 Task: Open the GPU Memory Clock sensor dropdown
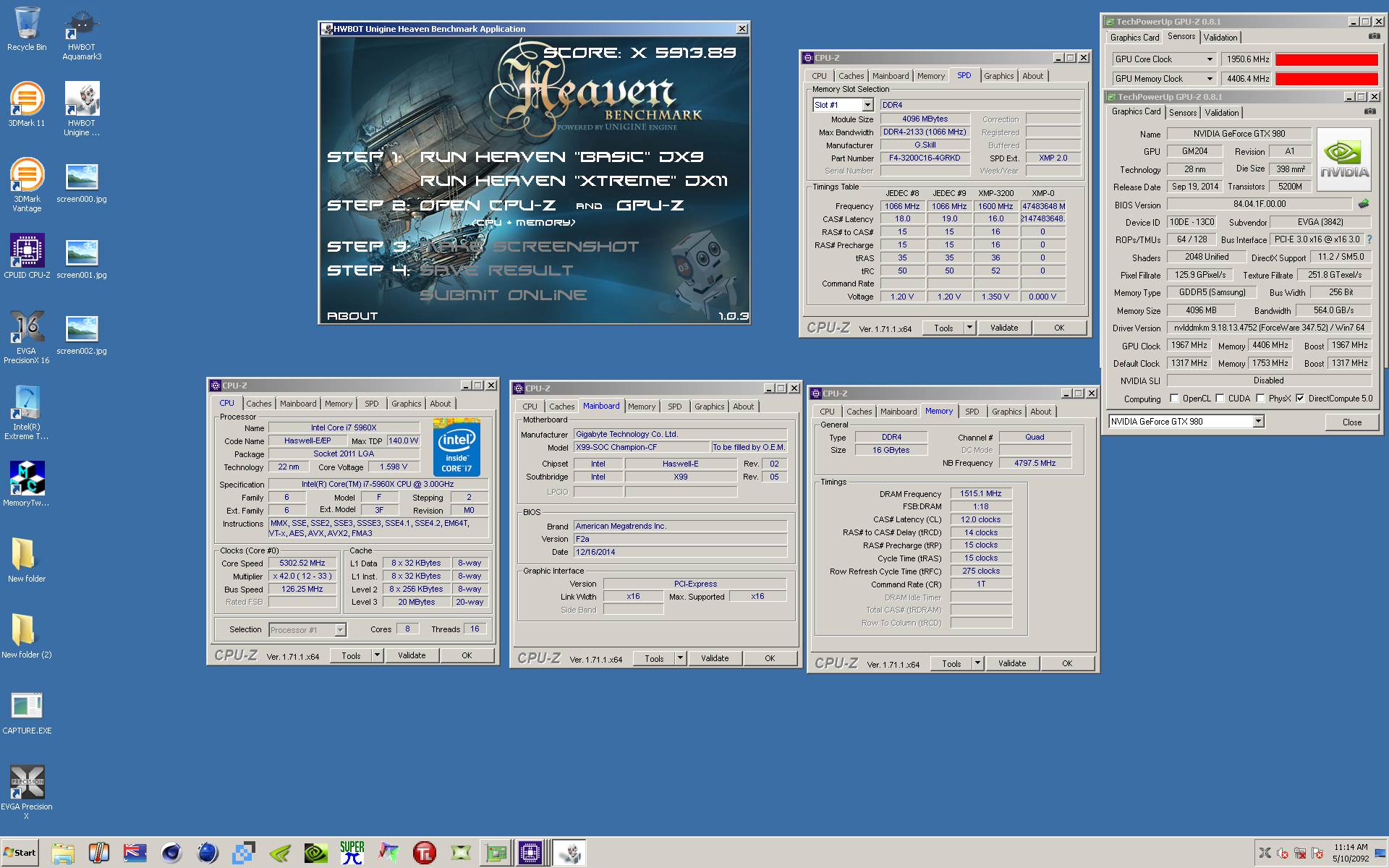click(1209, 79)
